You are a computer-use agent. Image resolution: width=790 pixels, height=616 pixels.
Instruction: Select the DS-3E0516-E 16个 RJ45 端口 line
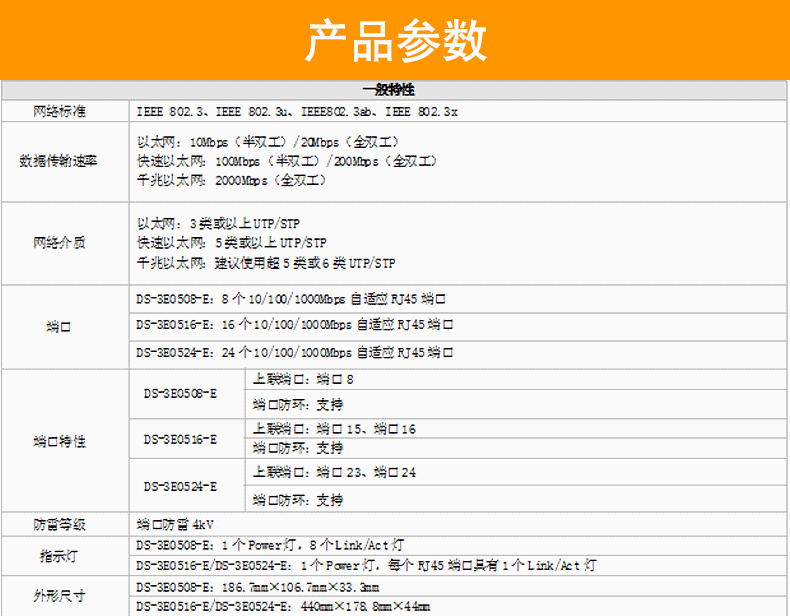click(x=294, y=325)
